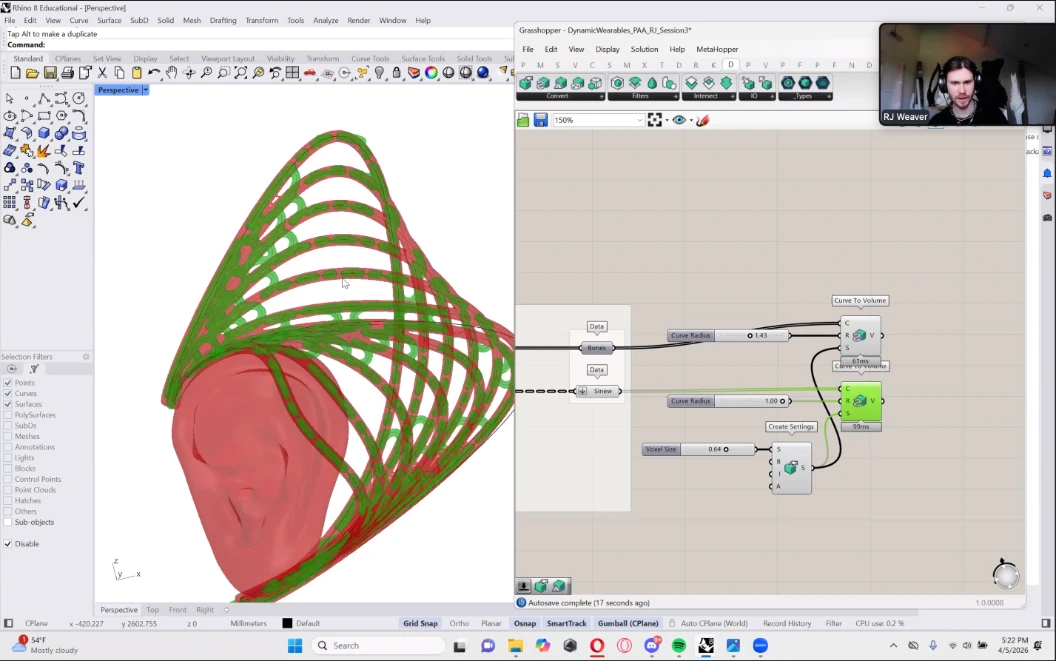1056x661 pixels.
Task: Click the Save icon in Rhino's Standard toolbar
Action: point(50,73)
